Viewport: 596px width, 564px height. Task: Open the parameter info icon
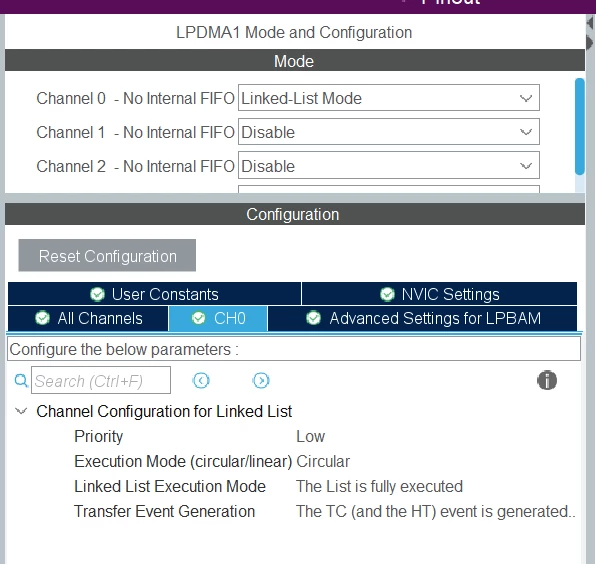pos(547,380)
